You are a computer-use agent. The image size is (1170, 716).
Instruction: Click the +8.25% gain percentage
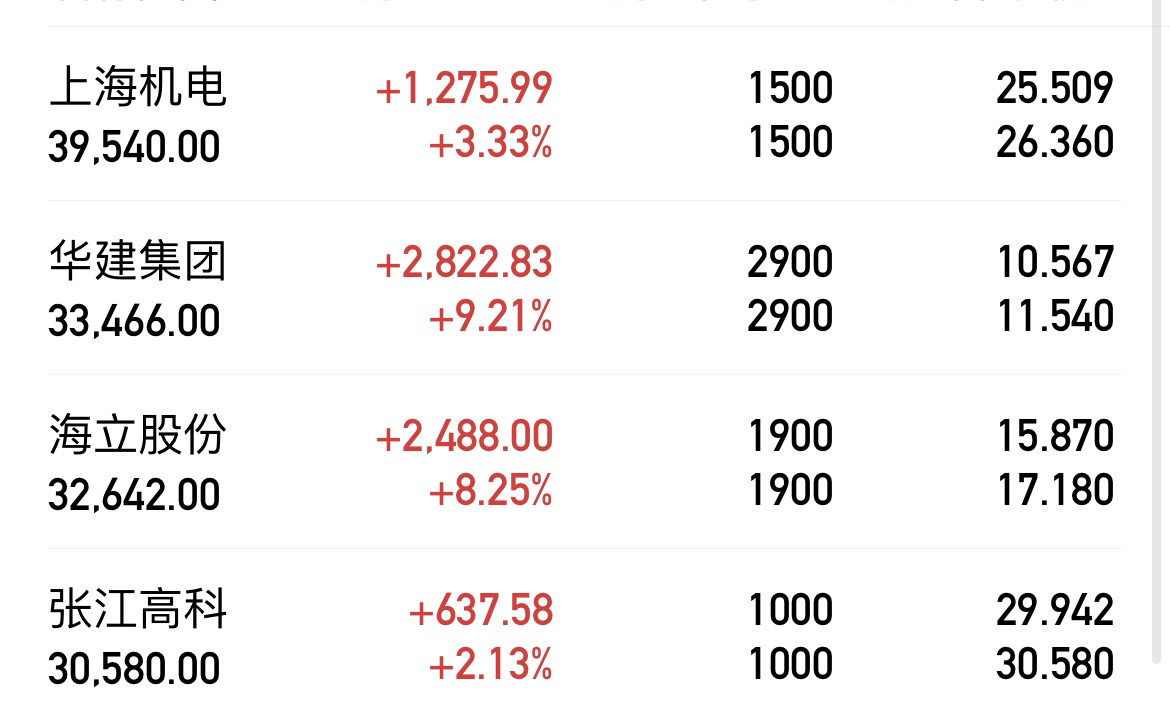click(x=490, y=490)
